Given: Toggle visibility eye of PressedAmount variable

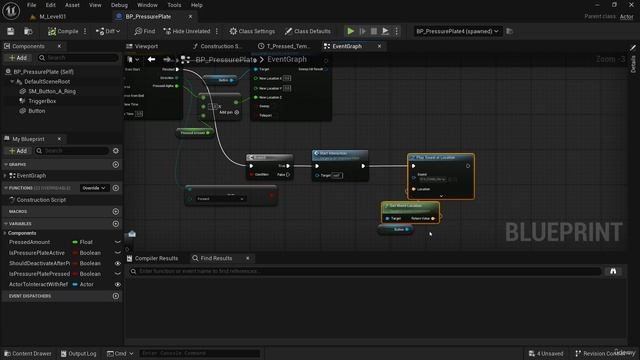Looking at the screenshot, I should tap(118, 242).
